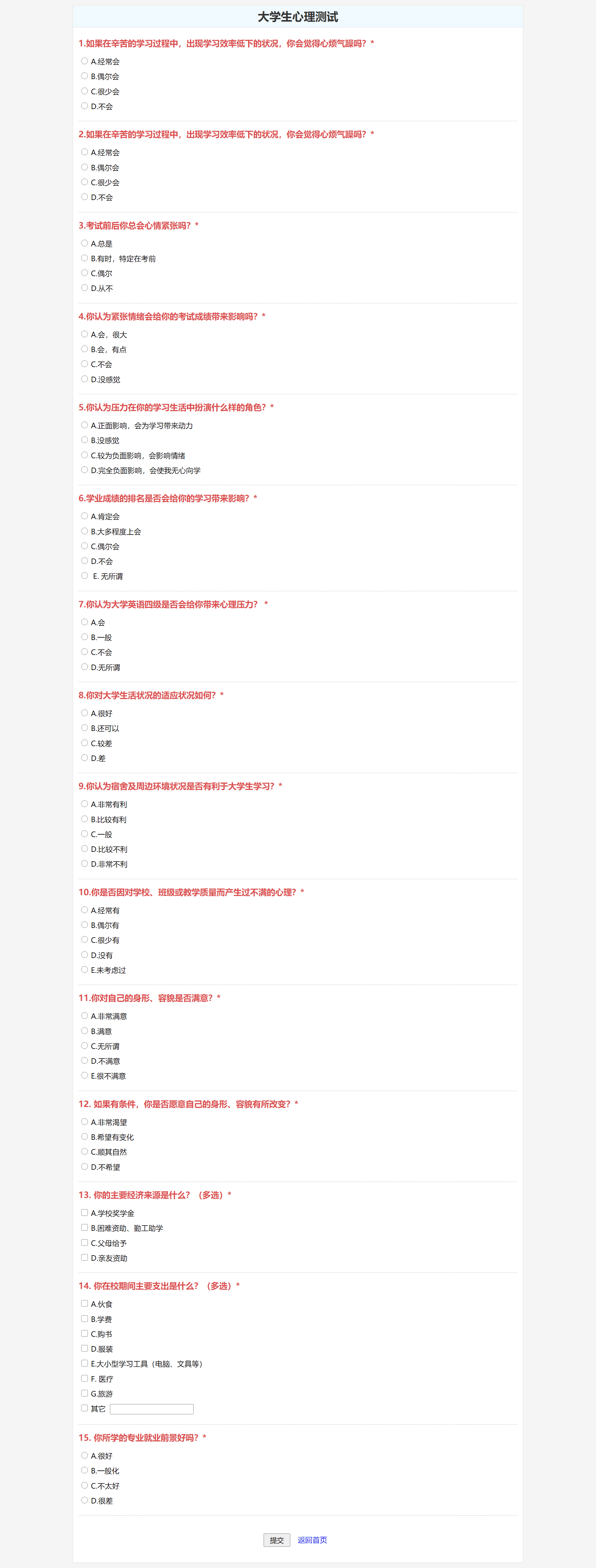Screen dimensions: 596x1568
Task: Enable 'C.父母给予' checkbox
Action: click(85, 1243)
